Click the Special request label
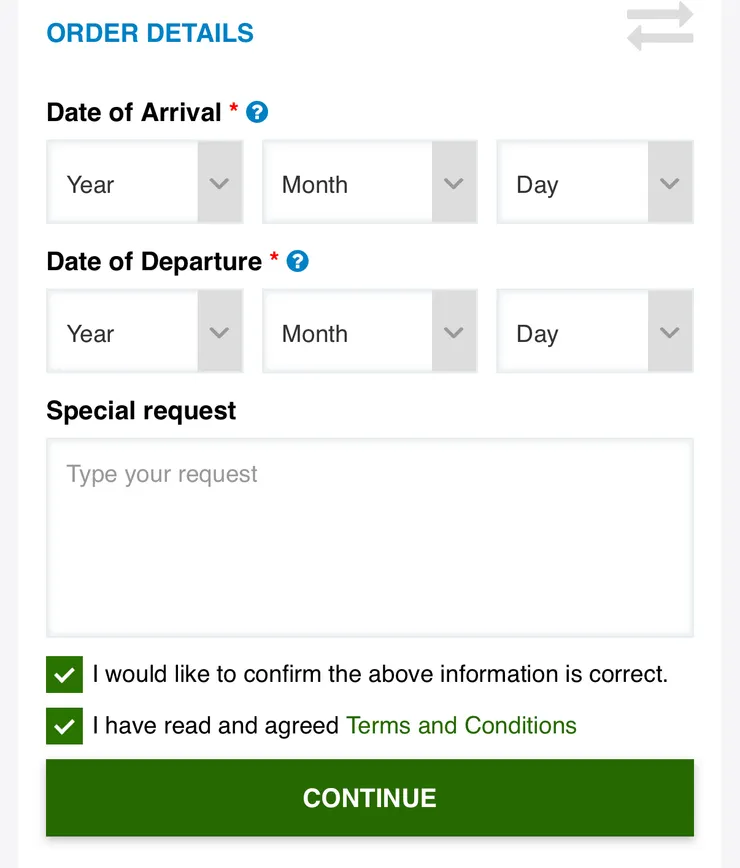The image size is (740, 868). coord(141,411)
